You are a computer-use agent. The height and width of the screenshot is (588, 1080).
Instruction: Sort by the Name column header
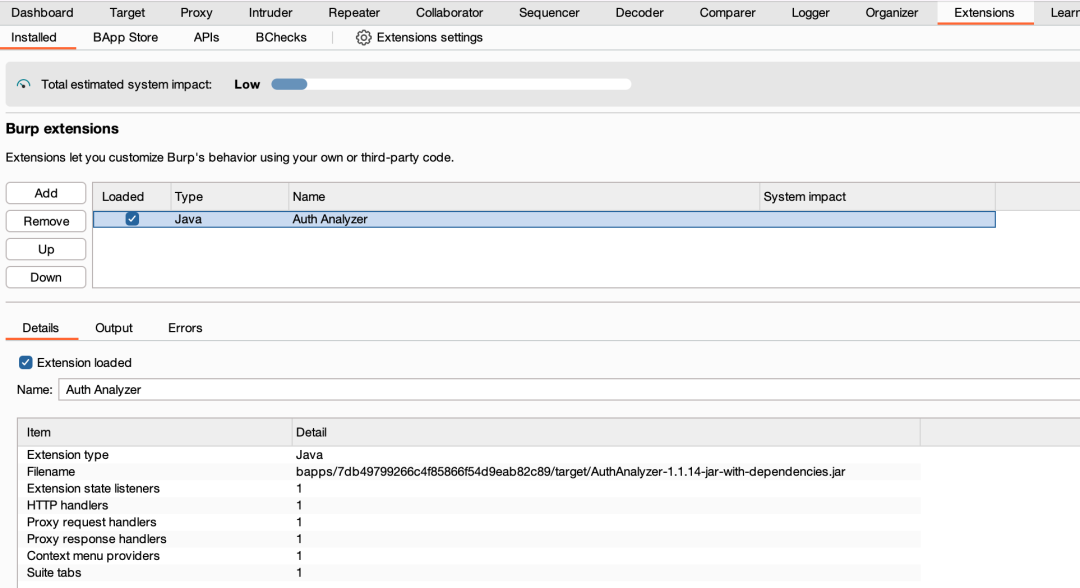tap(523, 197)
